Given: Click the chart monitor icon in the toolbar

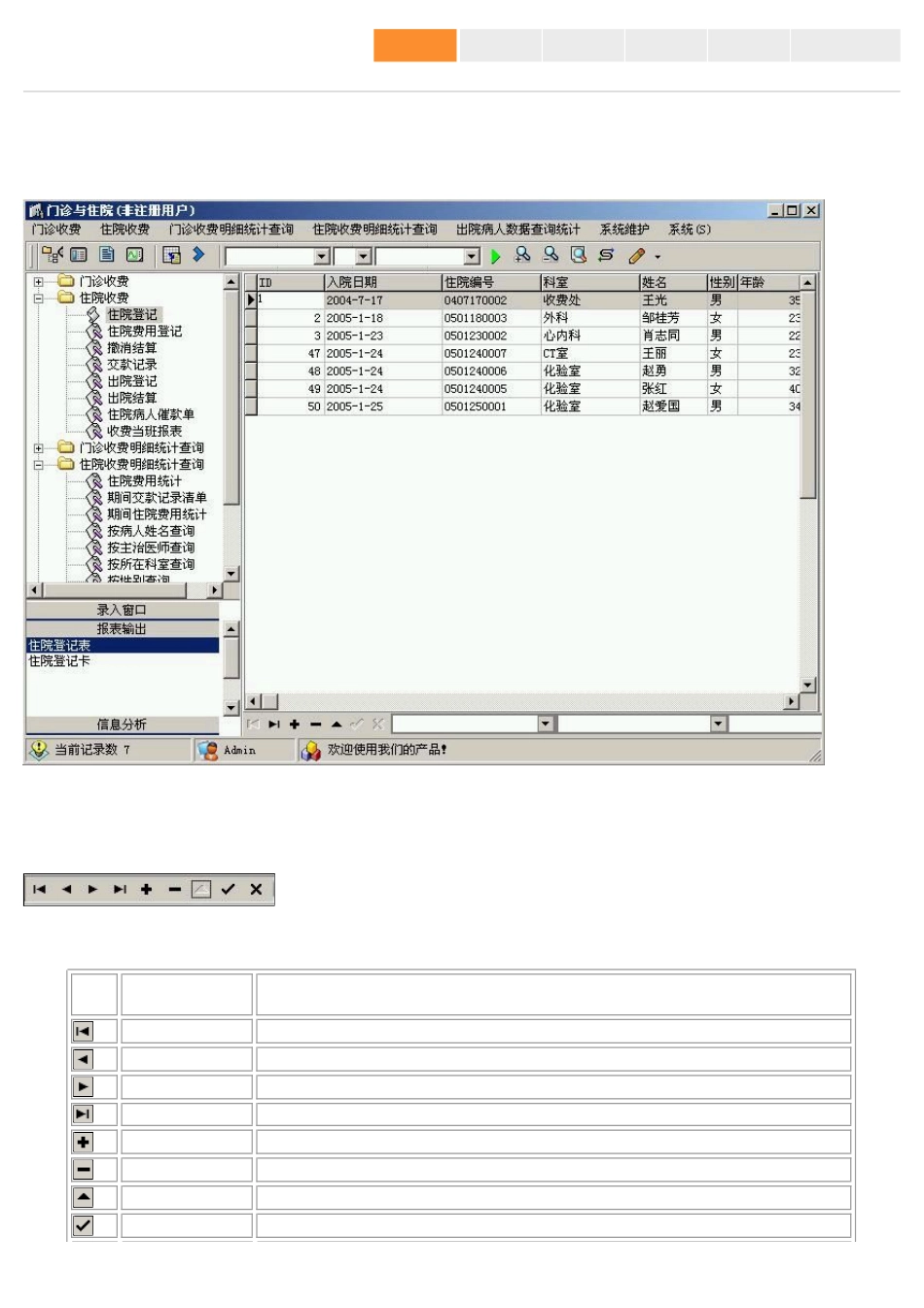Looking at the screenshot, I should (134, 255).
